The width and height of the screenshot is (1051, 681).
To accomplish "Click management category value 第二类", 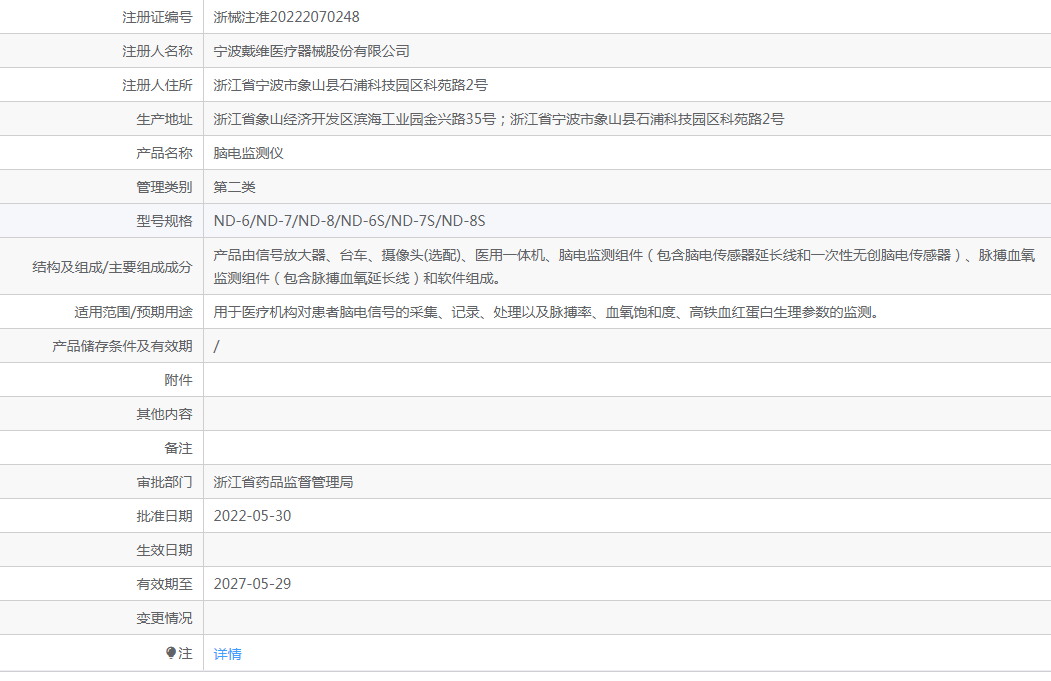I will (x=235, y=187).
